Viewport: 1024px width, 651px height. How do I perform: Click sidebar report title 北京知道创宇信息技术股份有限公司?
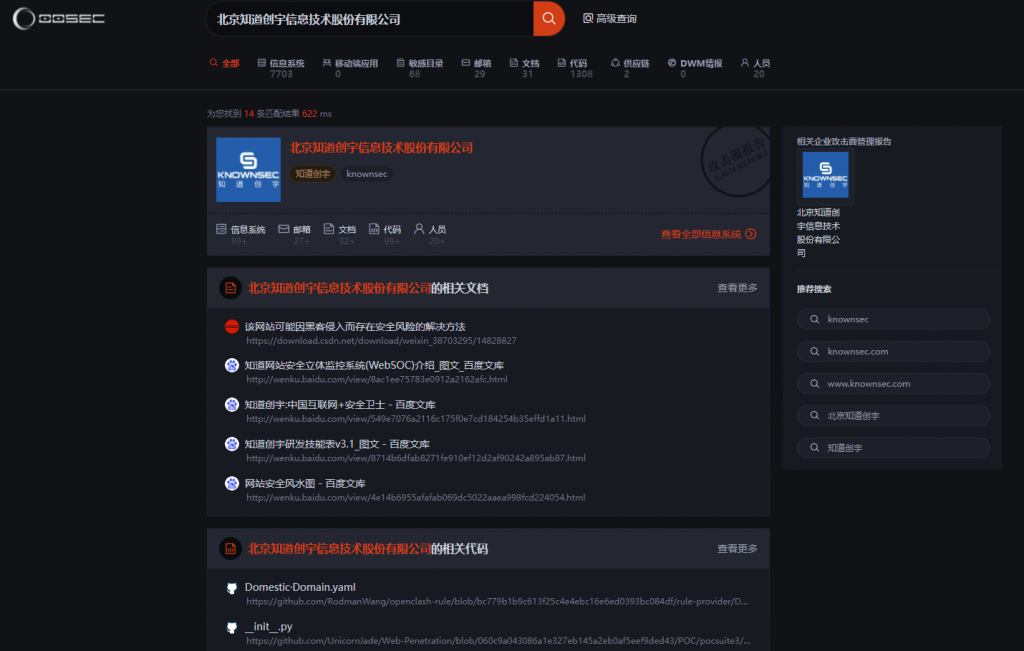pyautogui.click(x=818, y=232)
